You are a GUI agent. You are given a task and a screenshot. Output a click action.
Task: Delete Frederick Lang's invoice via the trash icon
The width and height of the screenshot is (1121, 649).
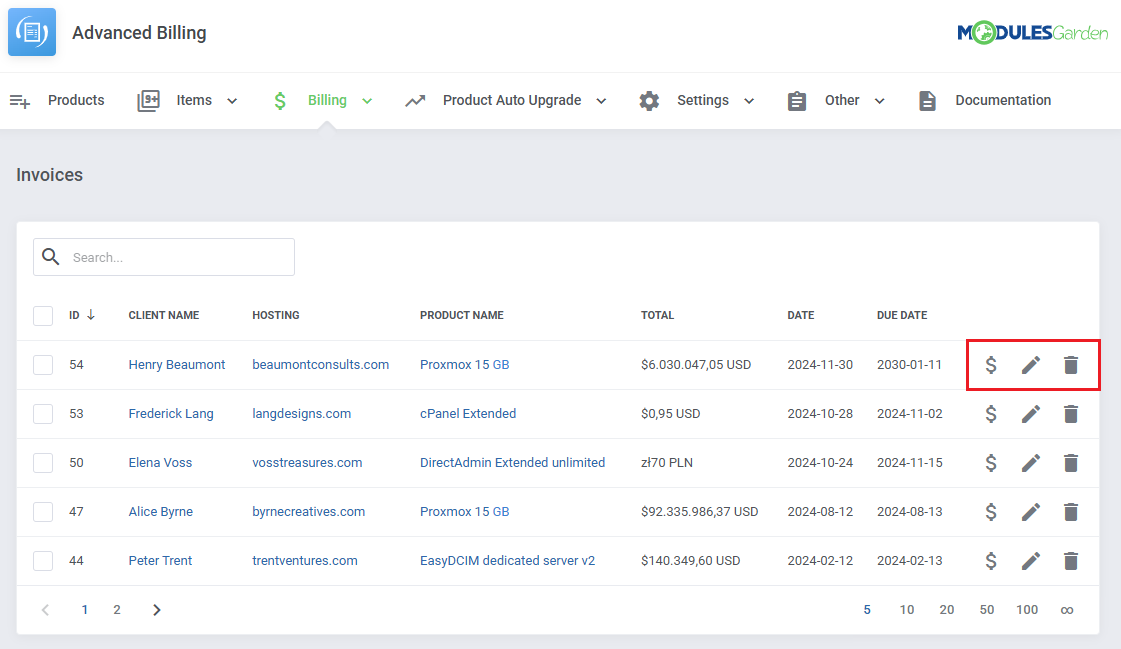click(1070, 414)
